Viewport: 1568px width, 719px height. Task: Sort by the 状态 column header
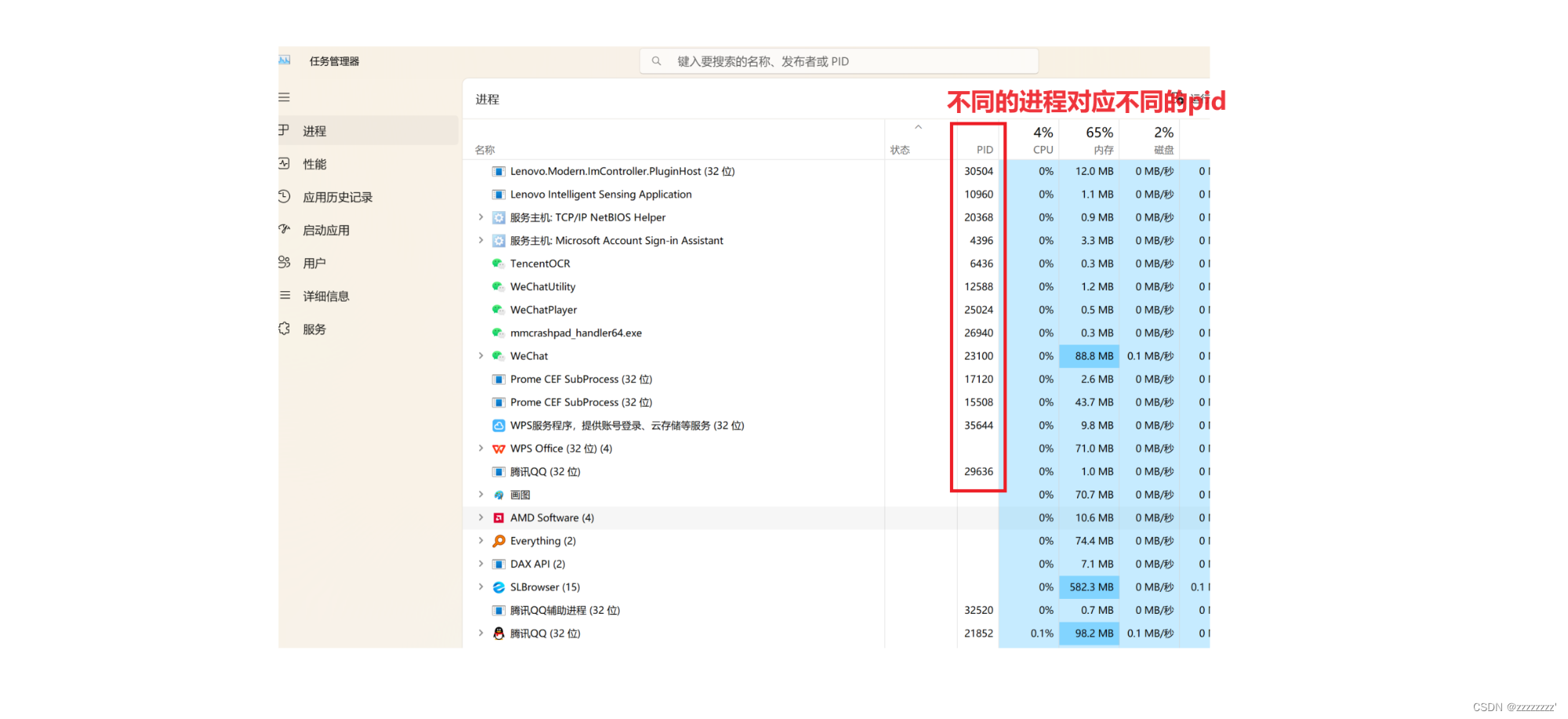[900, 150]
